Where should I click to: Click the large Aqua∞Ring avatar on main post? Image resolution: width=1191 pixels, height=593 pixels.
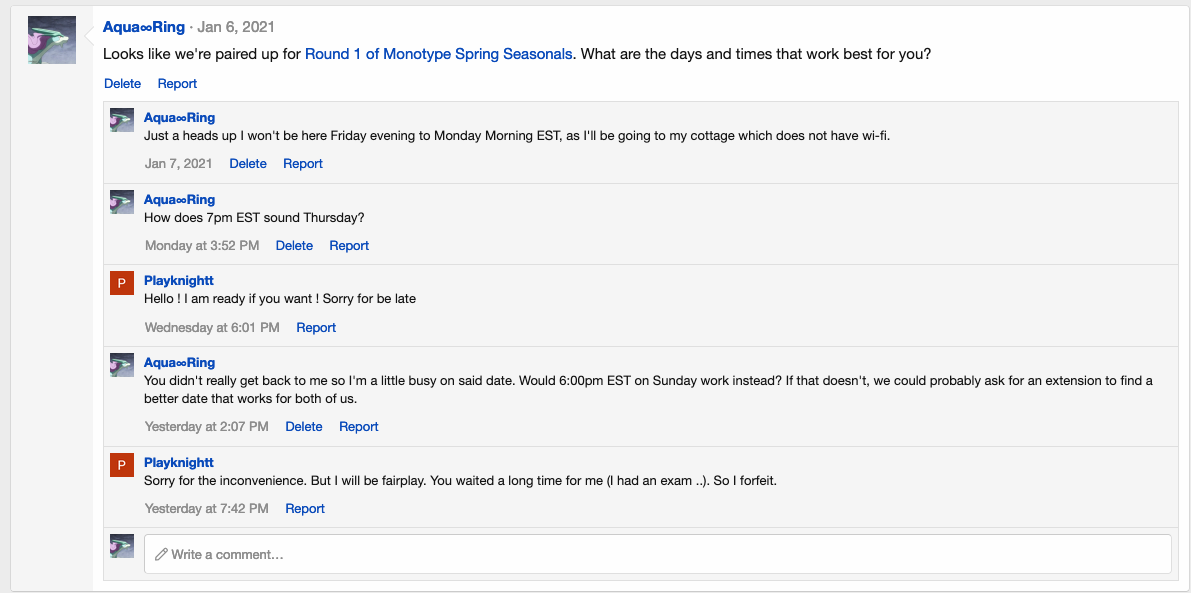tap(52, 40)
